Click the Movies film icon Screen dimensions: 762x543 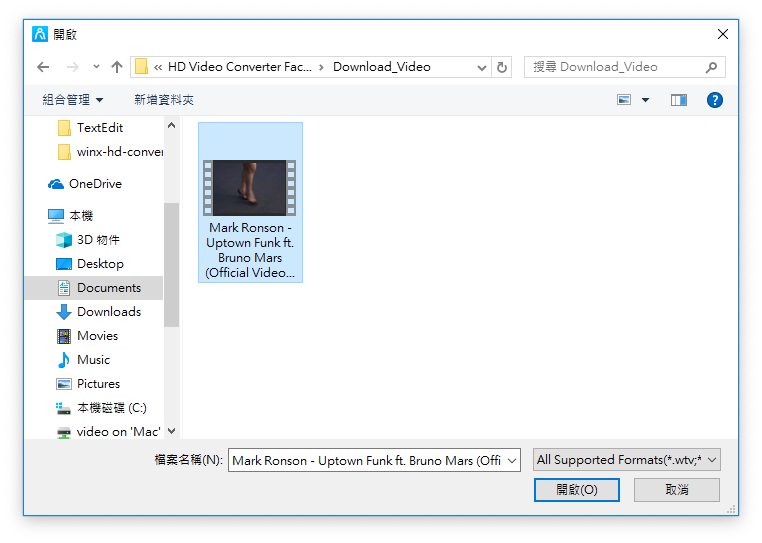64,336
